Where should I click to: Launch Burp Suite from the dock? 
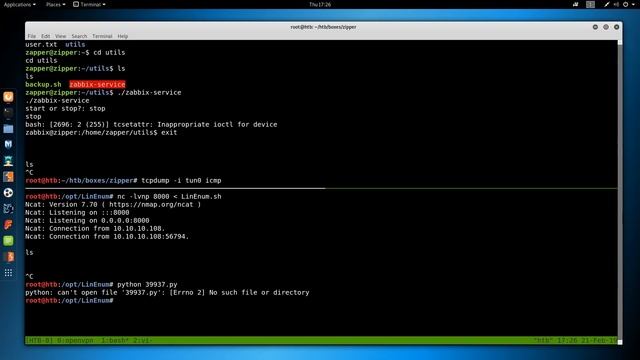[x=8, y=177]
